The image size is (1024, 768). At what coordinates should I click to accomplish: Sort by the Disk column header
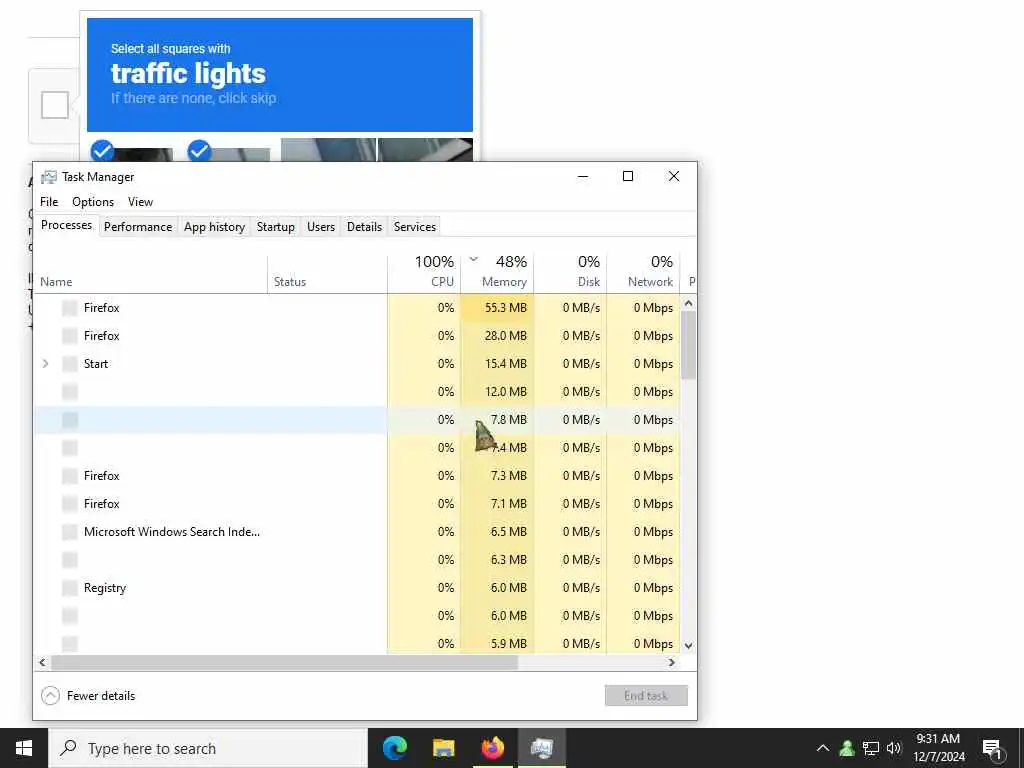(x=570, y=272)
